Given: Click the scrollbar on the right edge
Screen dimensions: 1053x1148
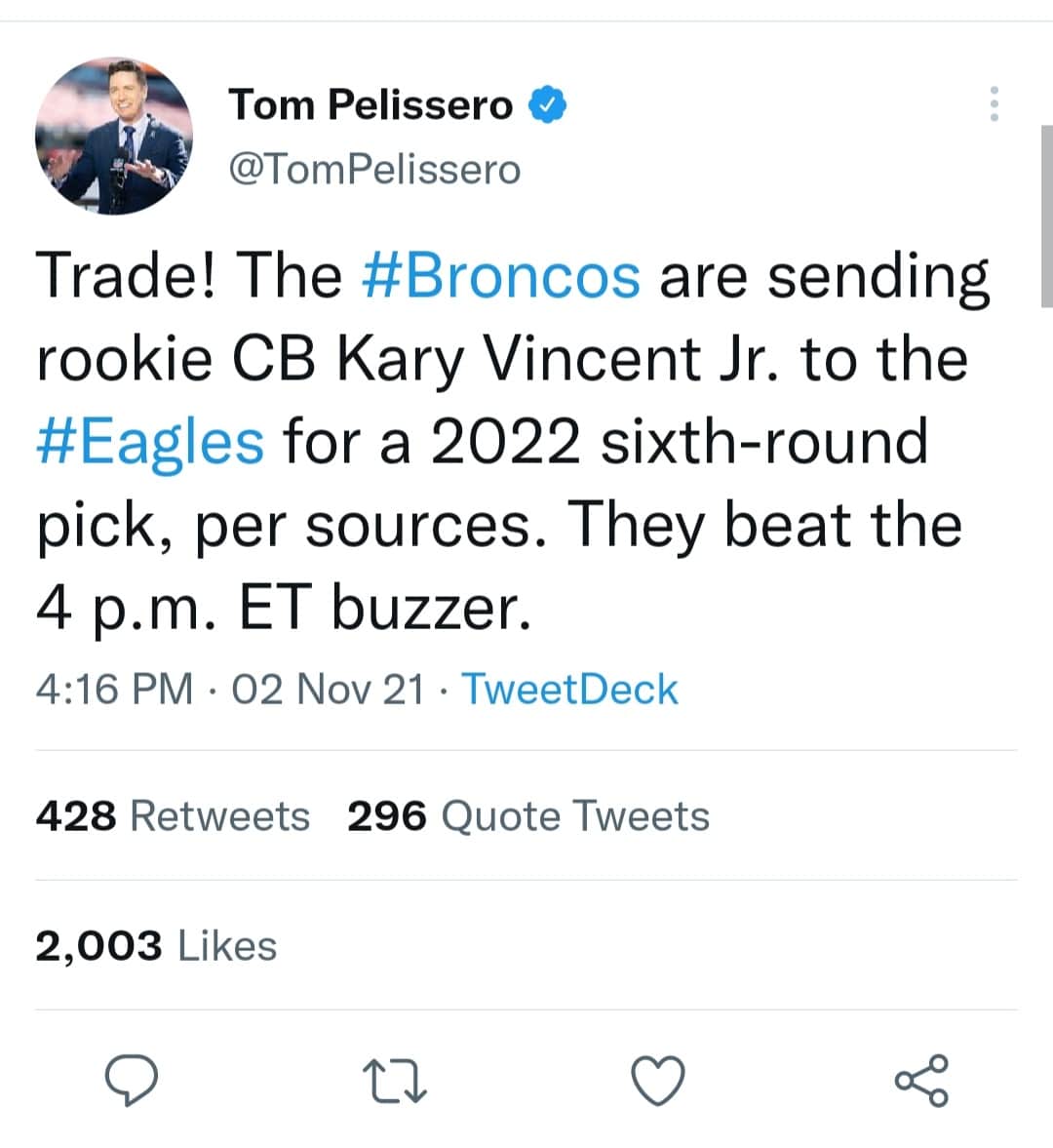Looking at the screenshot, I should tap(1046, 217).
